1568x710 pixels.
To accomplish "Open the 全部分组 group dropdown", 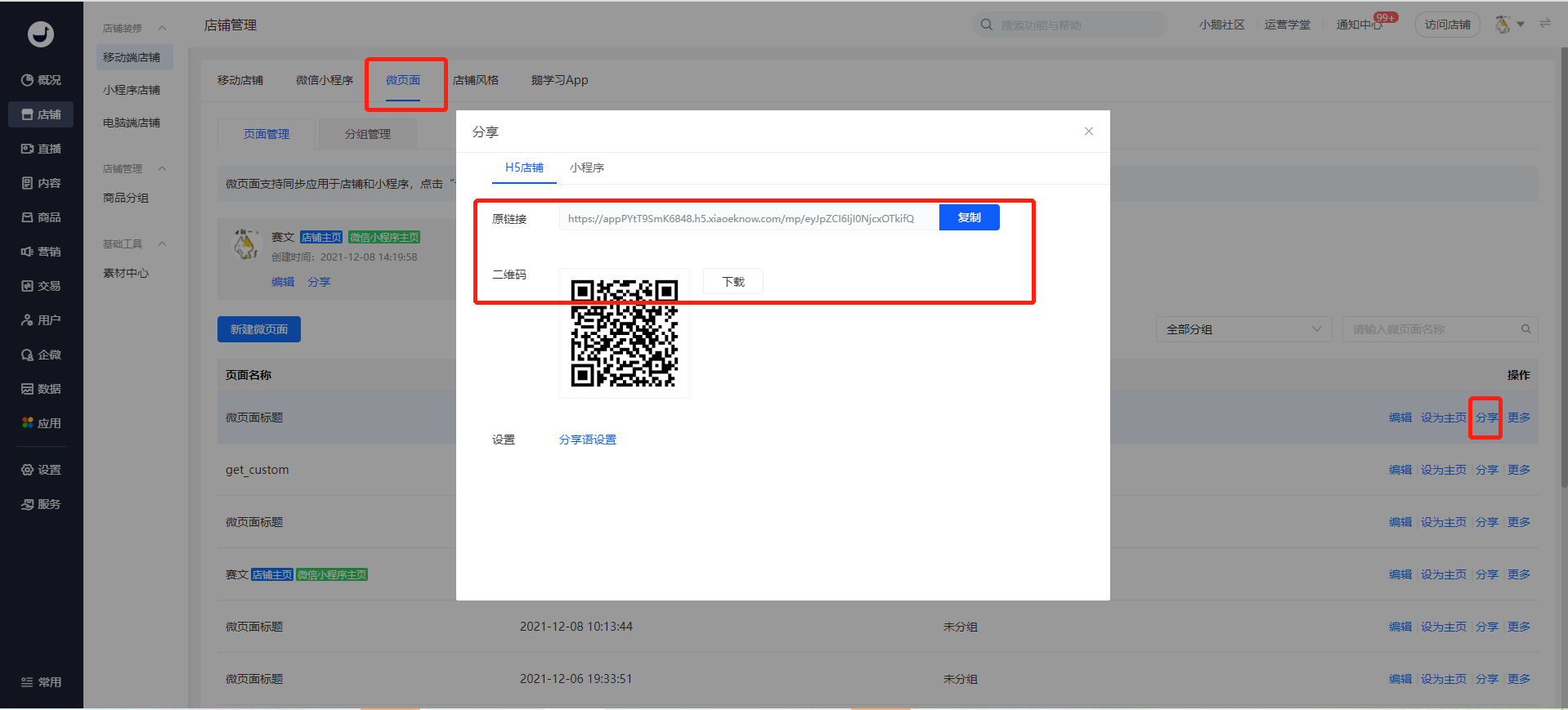I will (1244, 329).
